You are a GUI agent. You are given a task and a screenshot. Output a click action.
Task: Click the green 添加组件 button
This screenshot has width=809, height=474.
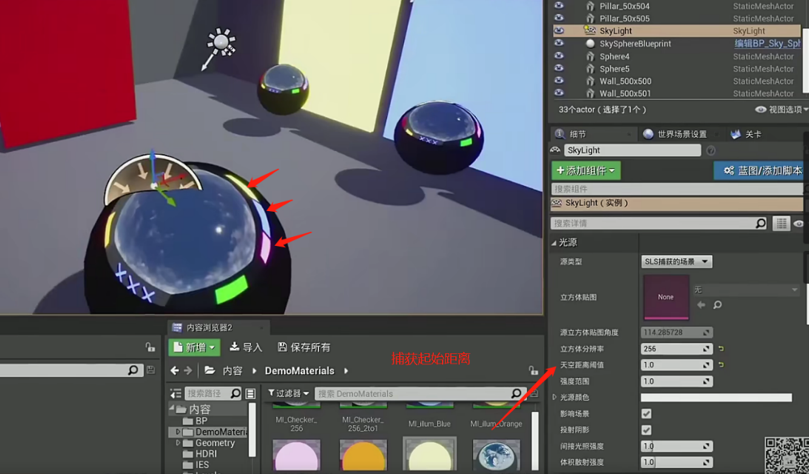click(586, 170)
